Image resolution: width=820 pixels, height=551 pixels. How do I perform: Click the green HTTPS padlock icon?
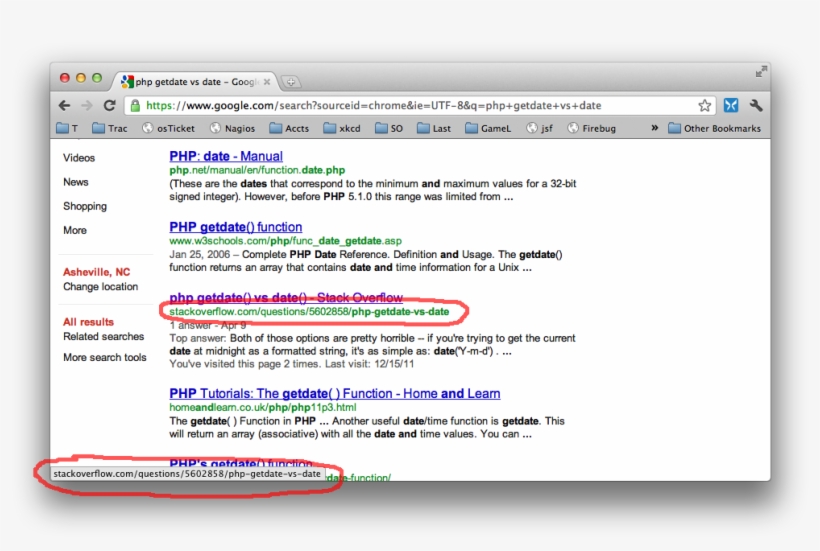pos(135,106)
